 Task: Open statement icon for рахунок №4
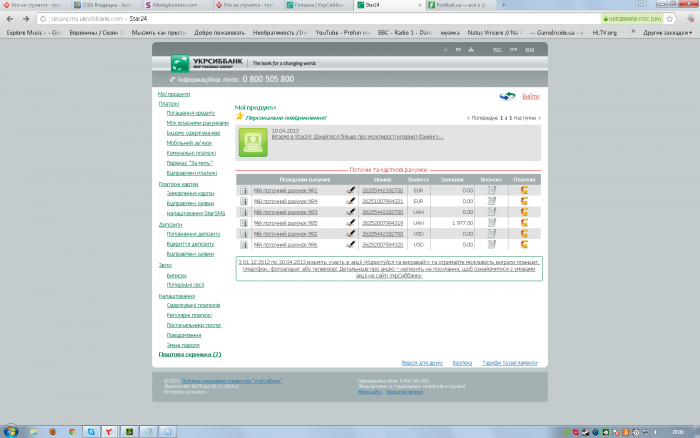pyautogui.click(x=492, y=201)
